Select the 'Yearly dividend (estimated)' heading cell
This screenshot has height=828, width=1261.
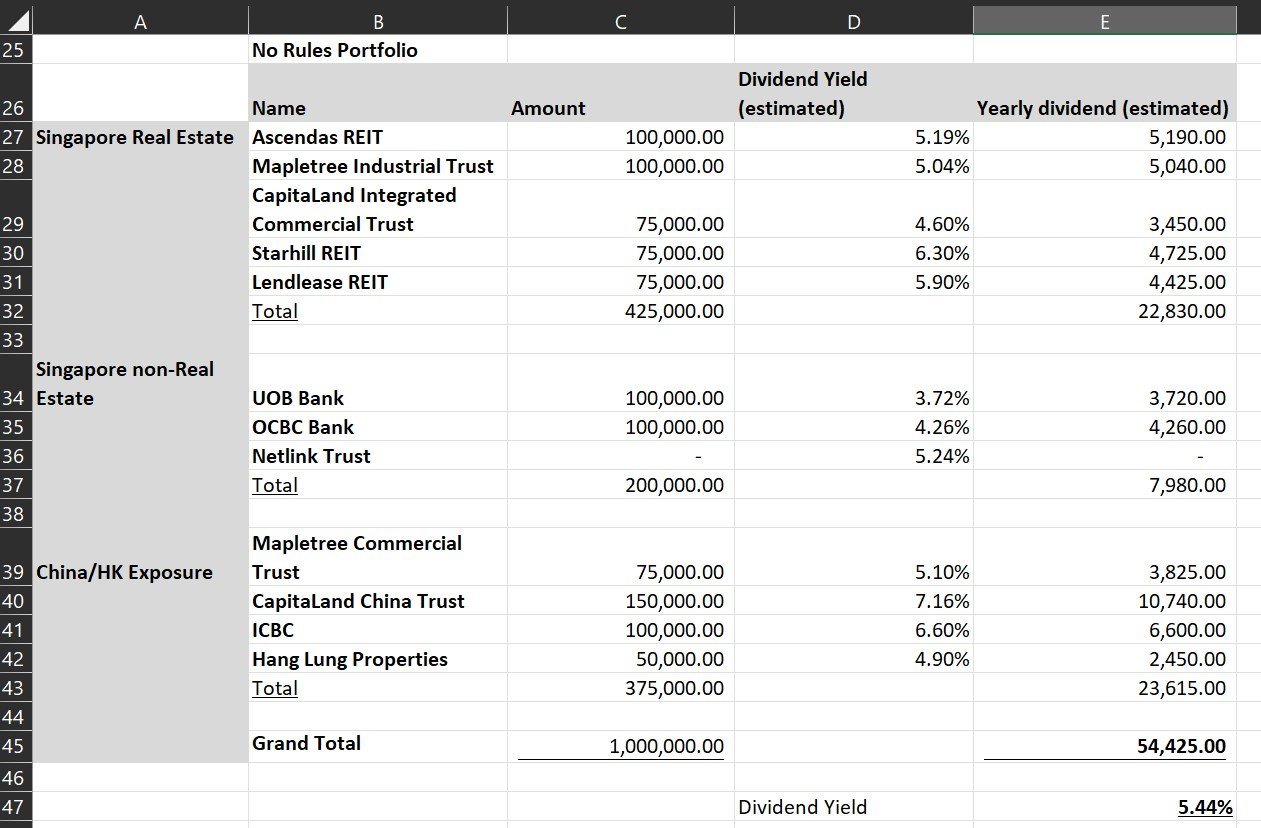pos(1105,94)
